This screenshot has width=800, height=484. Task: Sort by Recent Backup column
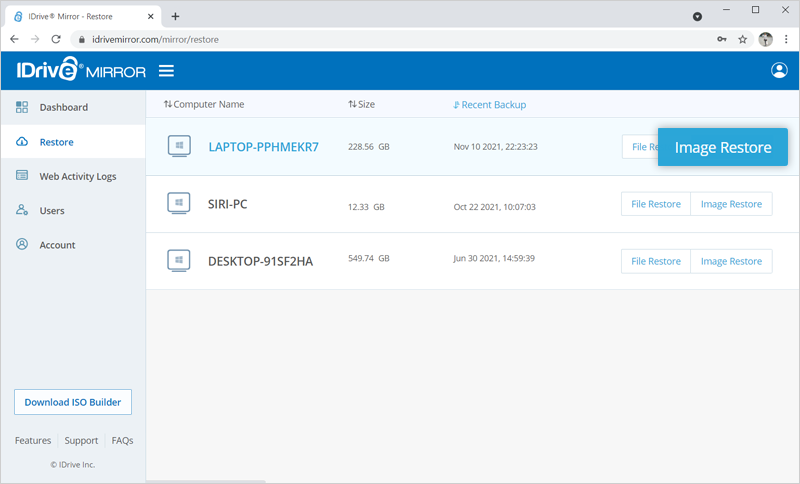[490, 105]
